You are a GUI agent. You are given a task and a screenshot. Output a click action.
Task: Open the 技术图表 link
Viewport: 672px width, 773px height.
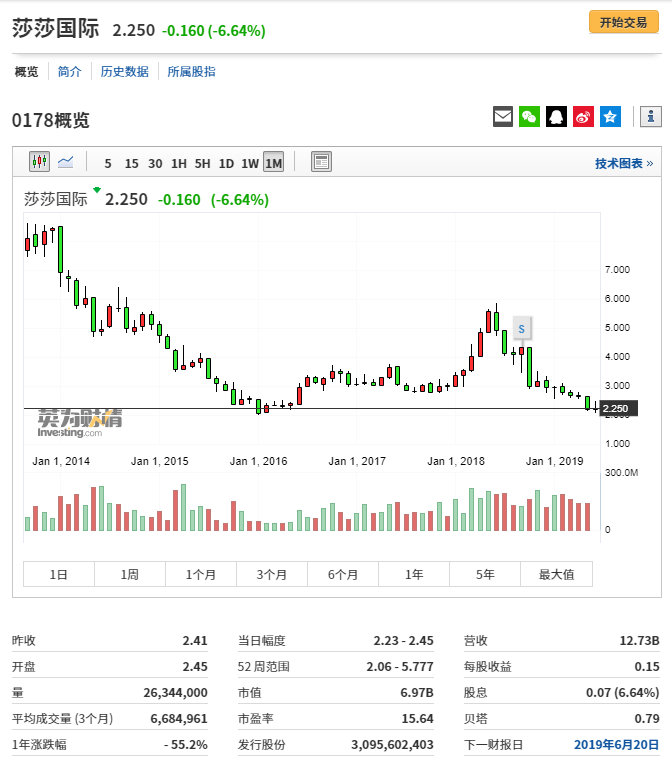(x=624, y=163)
